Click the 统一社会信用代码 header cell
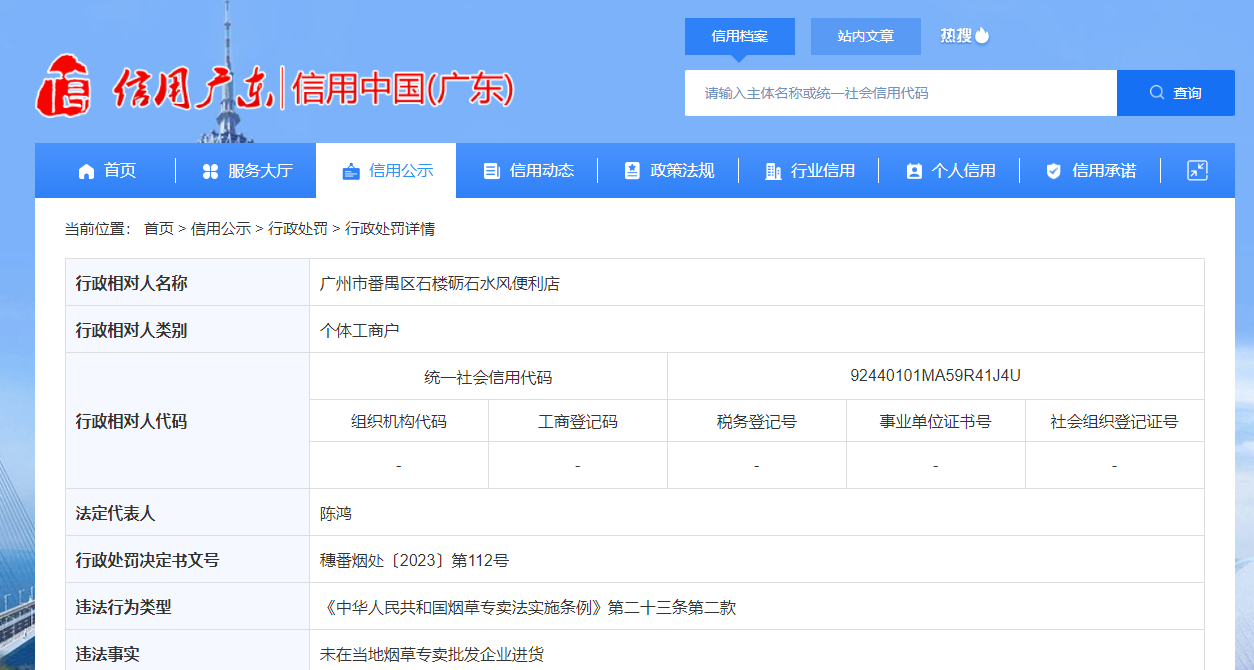The width and height of the screenshot is (1254, 670). [x=488, y=377]
